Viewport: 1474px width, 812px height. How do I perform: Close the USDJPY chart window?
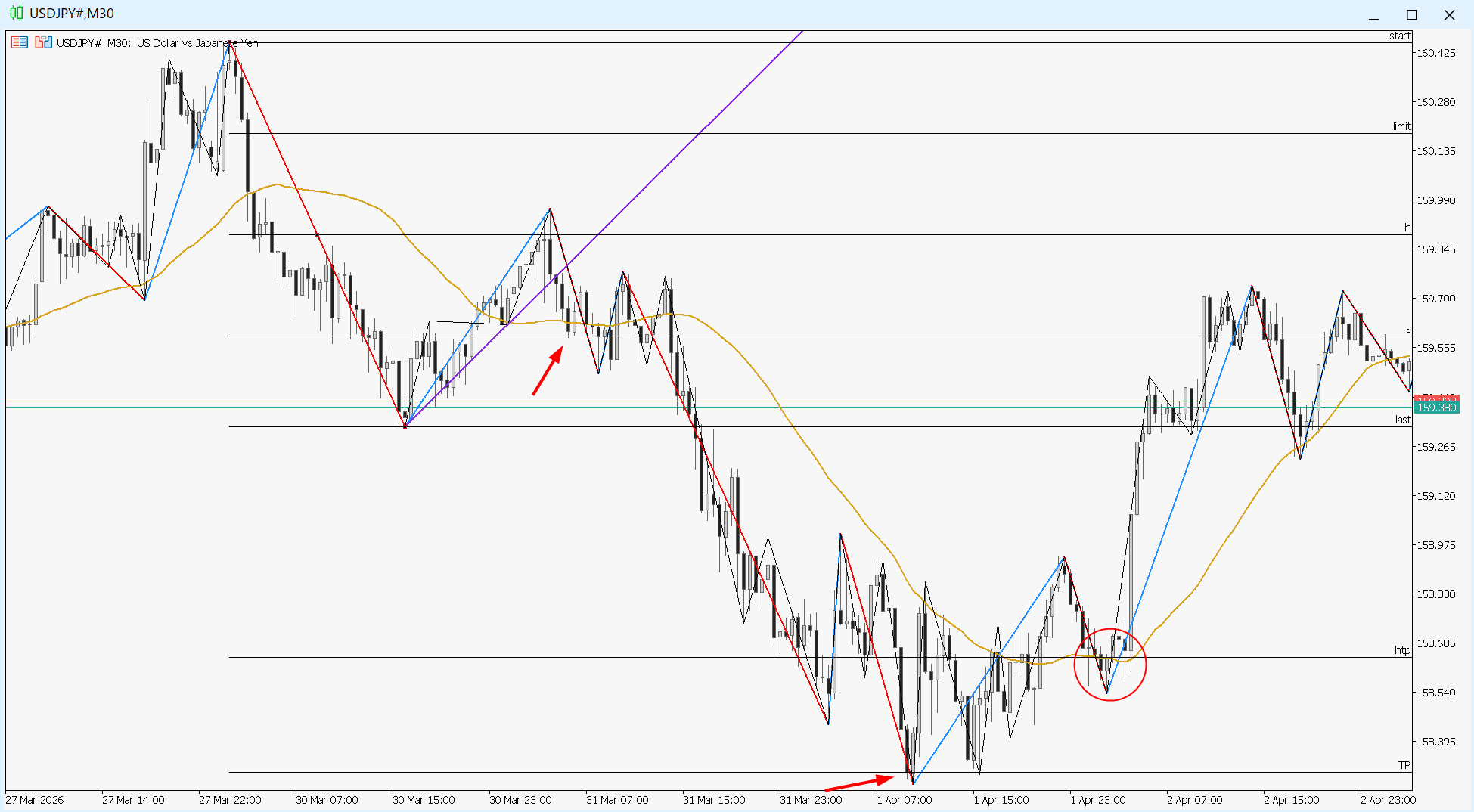(x=1449, y=15)
